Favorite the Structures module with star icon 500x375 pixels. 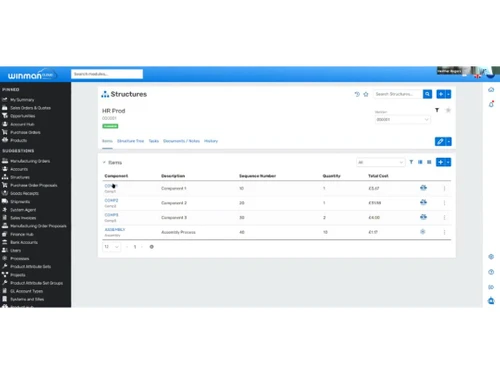pos(366,94)
